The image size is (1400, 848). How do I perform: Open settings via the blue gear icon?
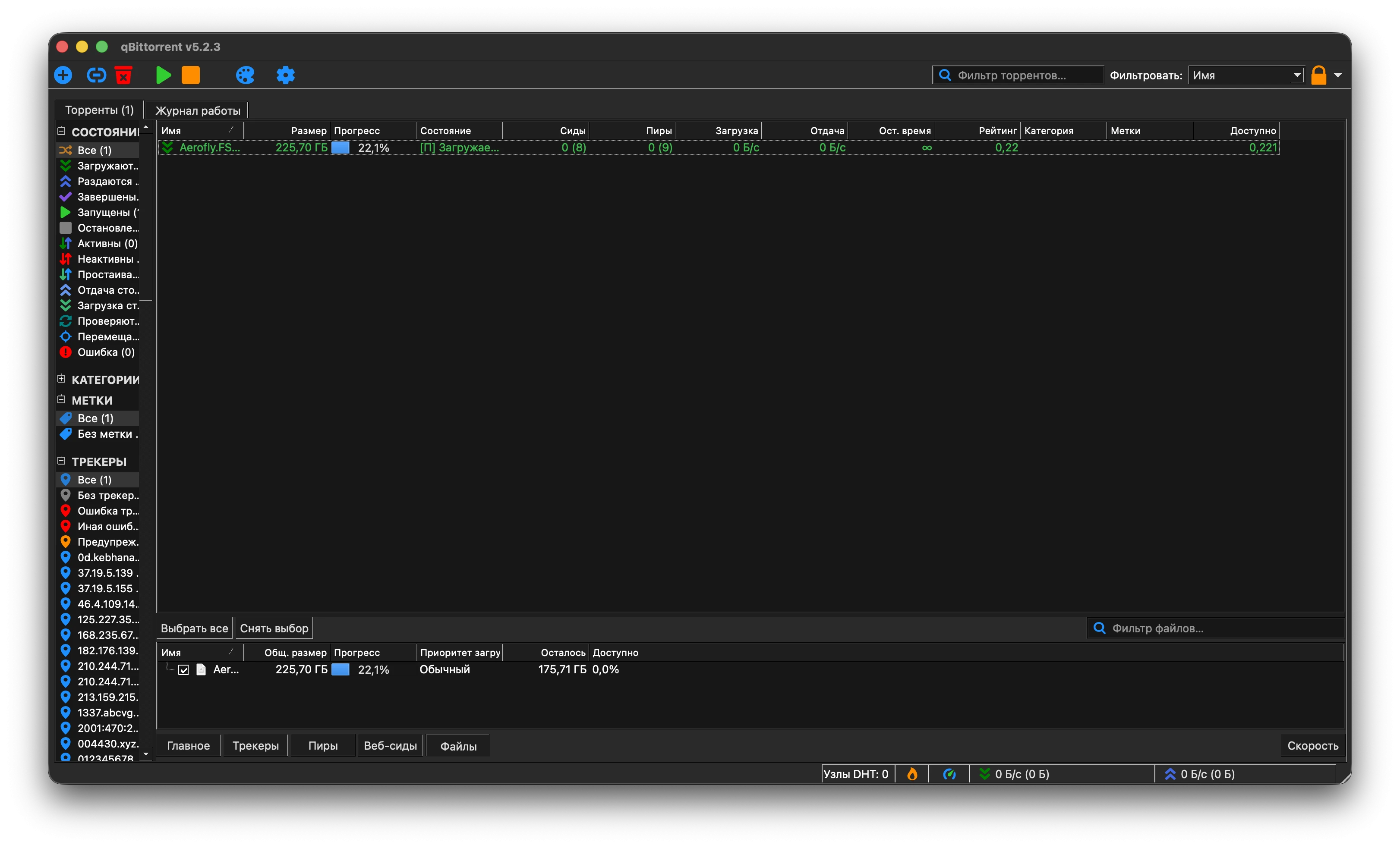[x=285, y=75]
